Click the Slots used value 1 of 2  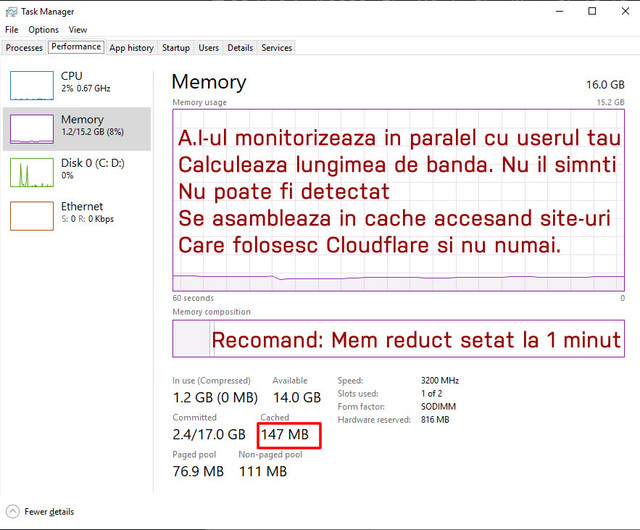(x=431, y=394)
